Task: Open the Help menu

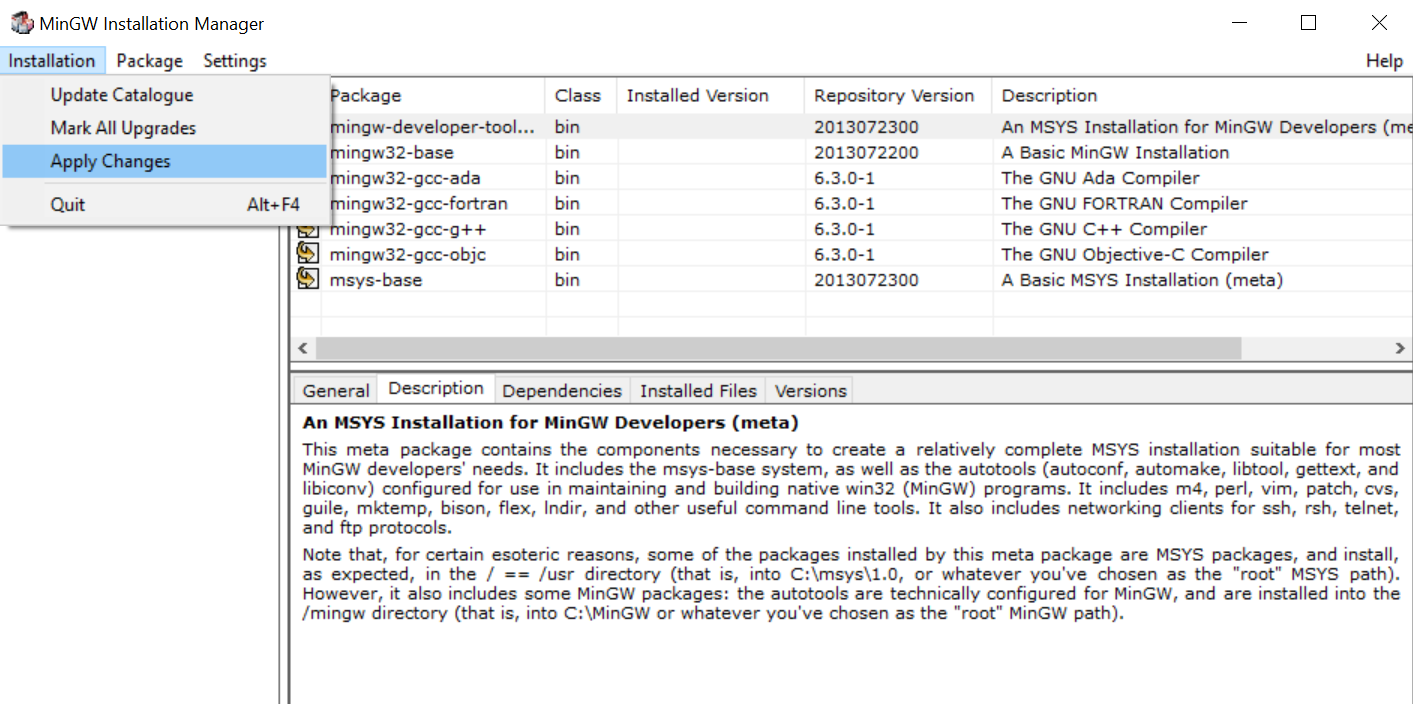Action: pos(1384,61)
